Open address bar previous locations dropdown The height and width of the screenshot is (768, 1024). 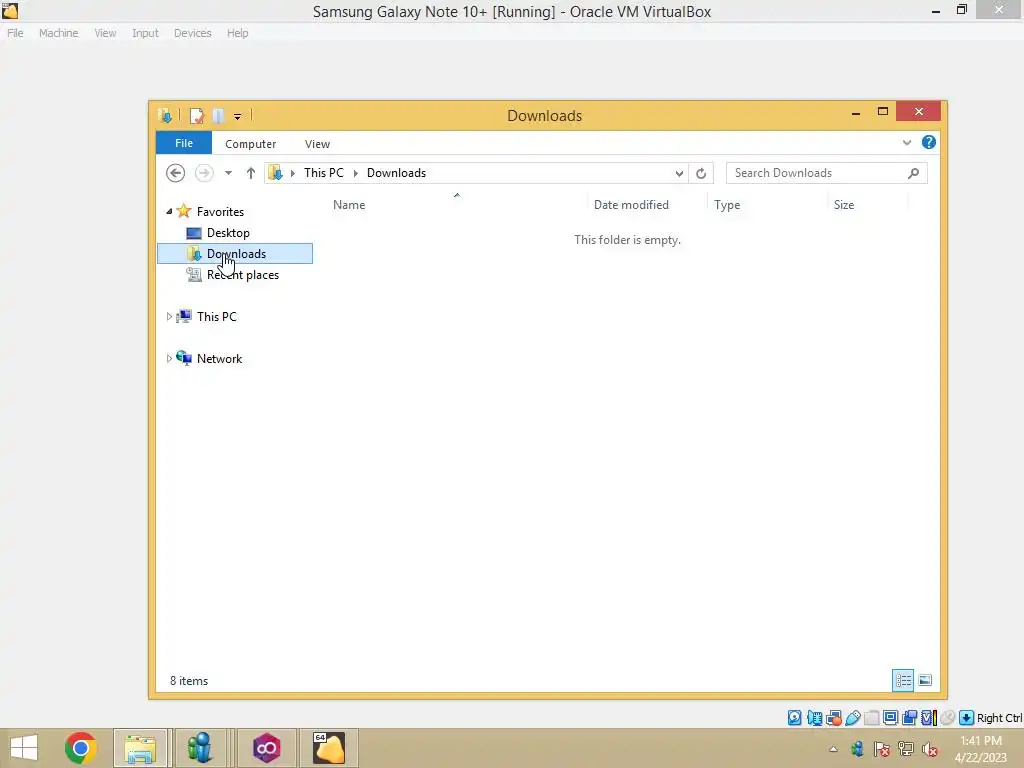click(x=679, y=173)
